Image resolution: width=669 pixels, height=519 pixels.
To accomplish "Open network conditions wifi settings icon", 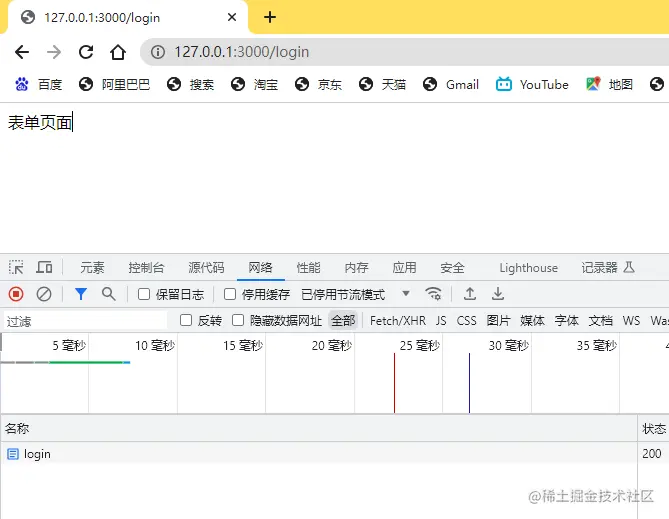I will 433,294.
